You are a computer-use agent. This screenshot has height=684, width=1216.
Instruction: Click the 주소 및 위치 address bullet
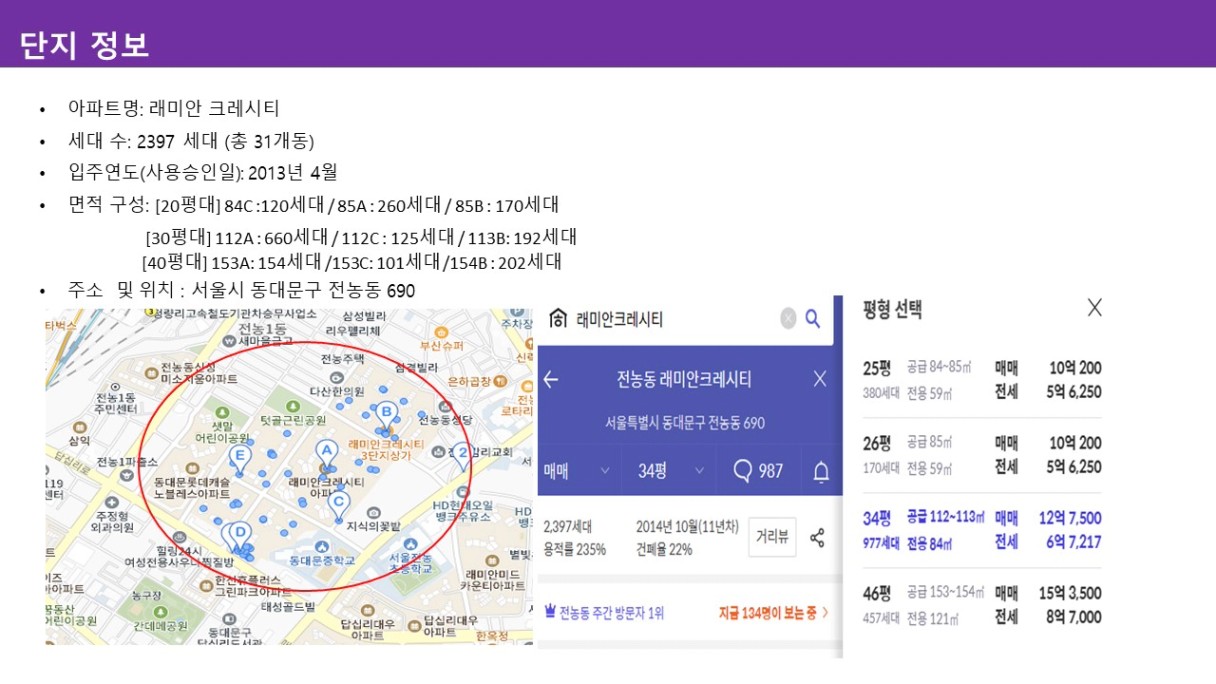241,291
